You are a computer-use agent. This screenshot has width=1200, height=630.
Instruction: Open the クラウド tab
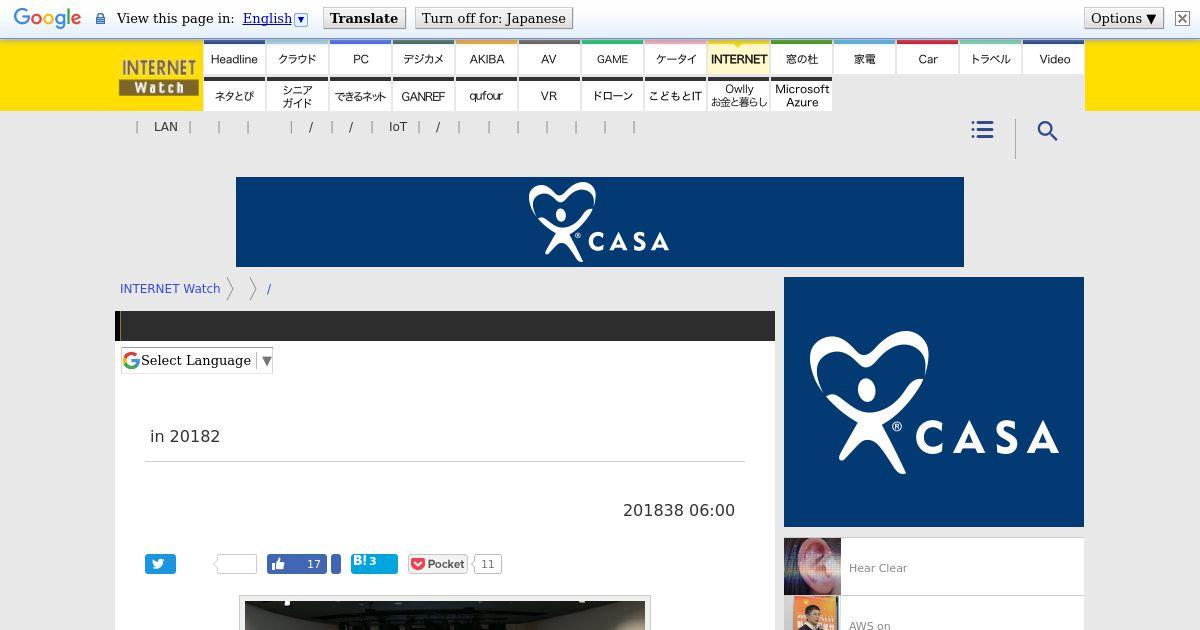click(x=297, y=58)
